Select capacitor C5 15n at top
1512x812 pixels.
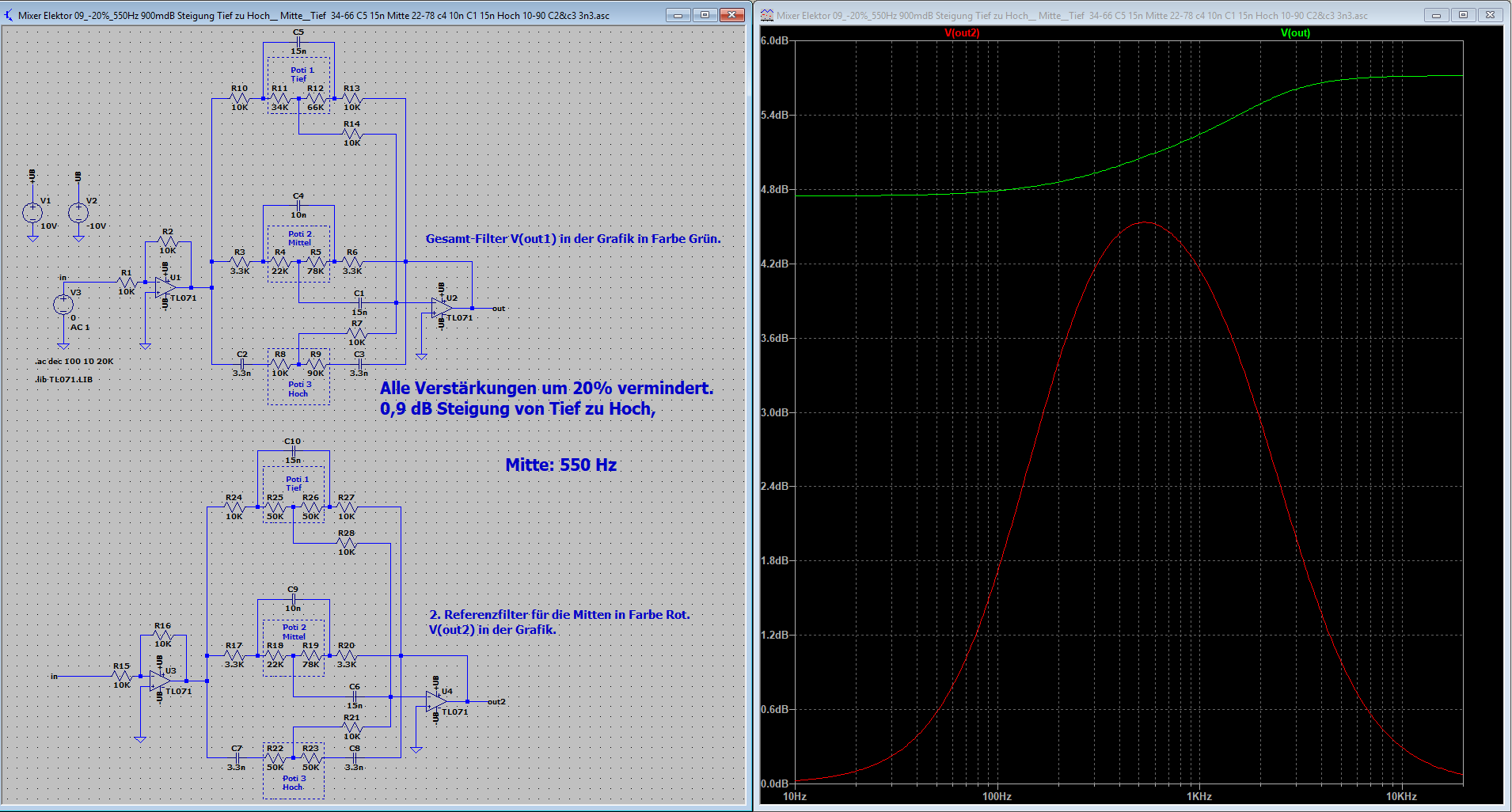(298, 42)
